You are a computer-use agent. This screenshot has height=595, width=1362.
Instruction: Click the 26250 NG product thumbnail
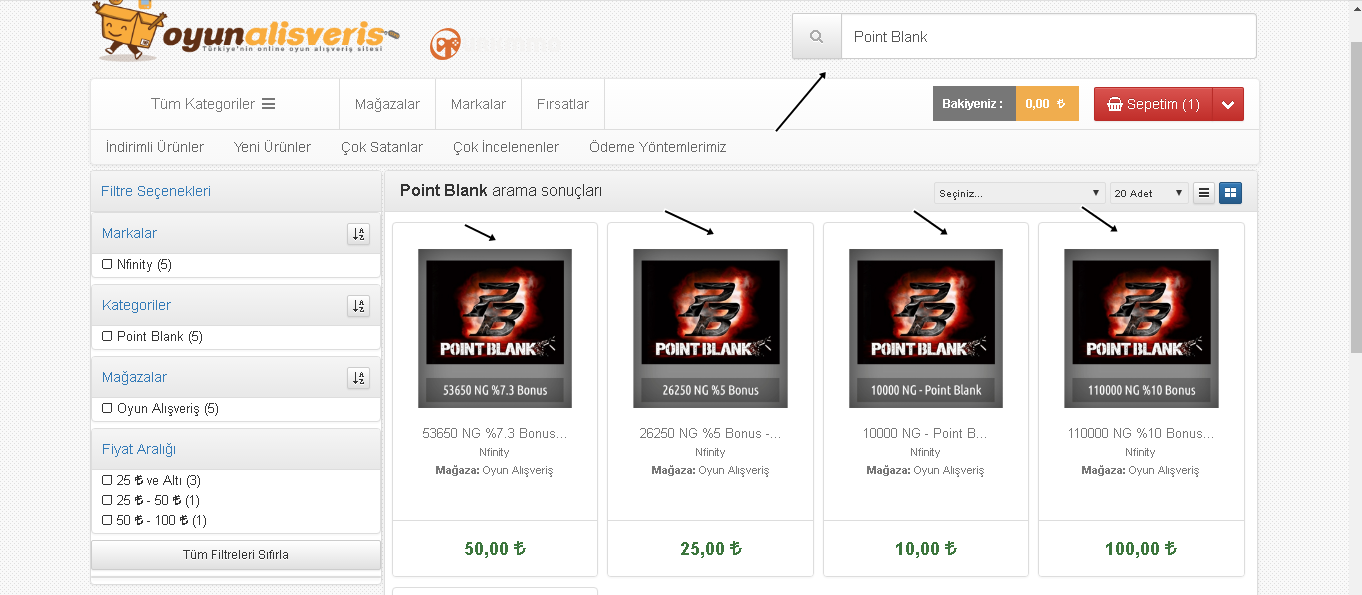click(x=711, y=328)
